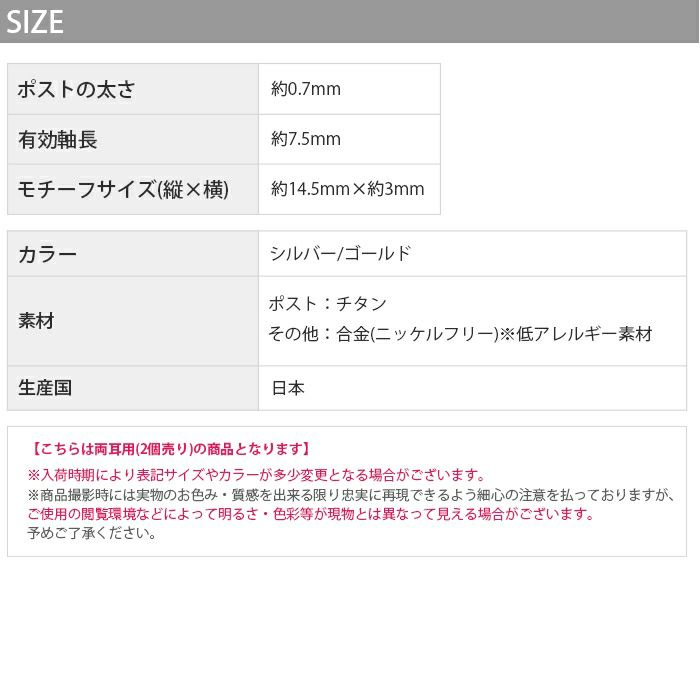This screenshot has height=700, width=700.
Task: Click the 商品撮影時には実物のお色み notice line
Action: (x=351, y=495)
